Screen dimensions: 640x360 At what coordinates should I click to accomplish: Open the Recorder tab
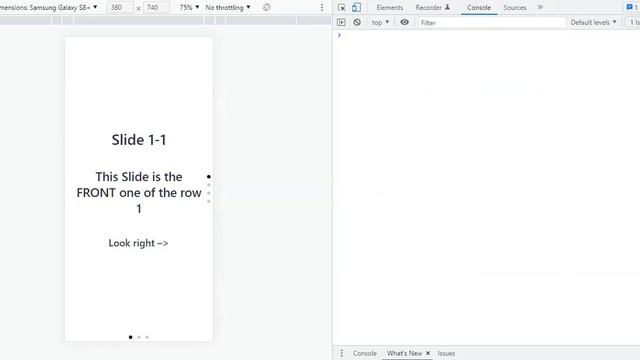point(432,7)
